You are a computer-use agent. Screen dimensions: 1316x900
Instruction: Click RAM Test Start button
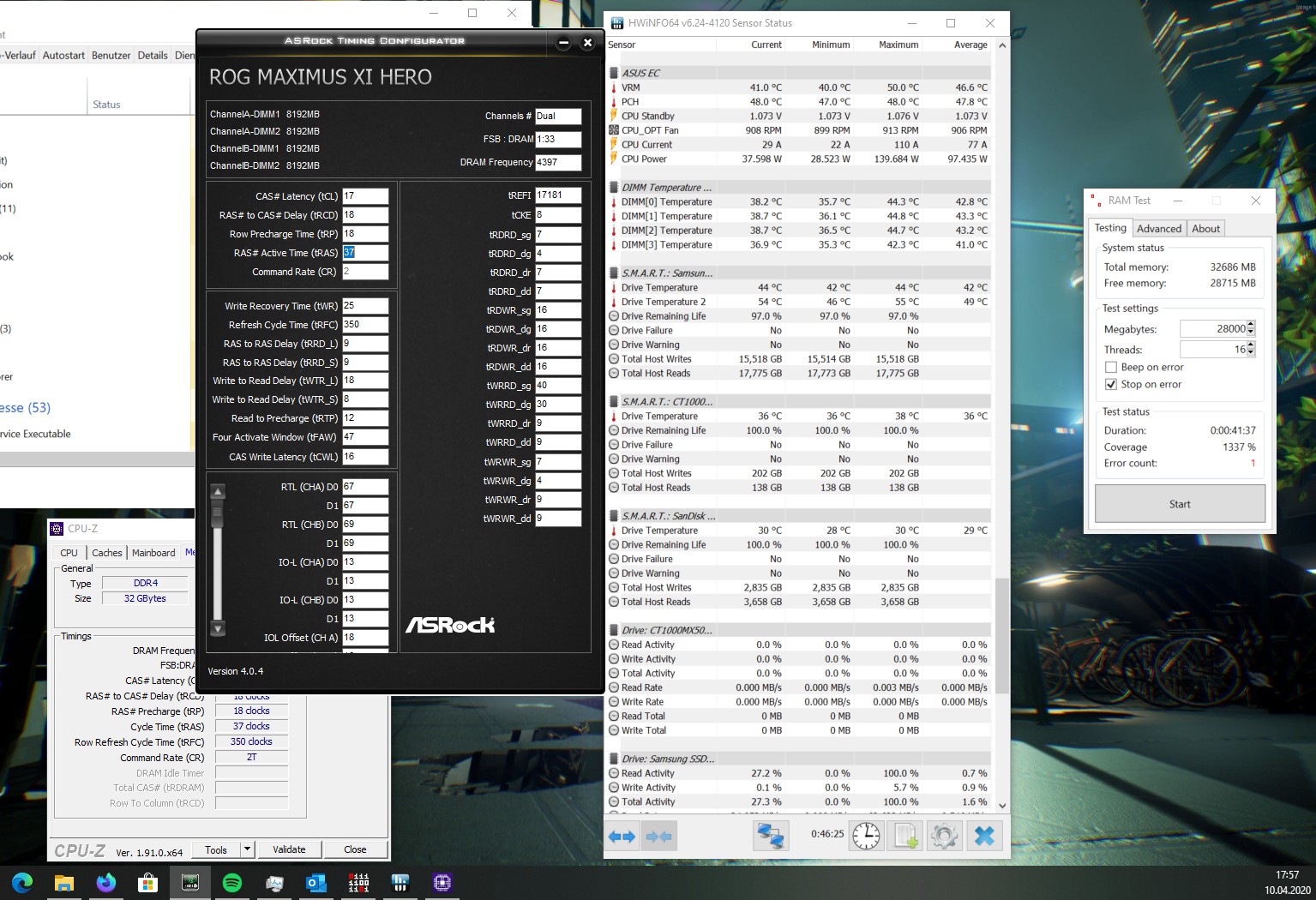(x=1180, y=504)
